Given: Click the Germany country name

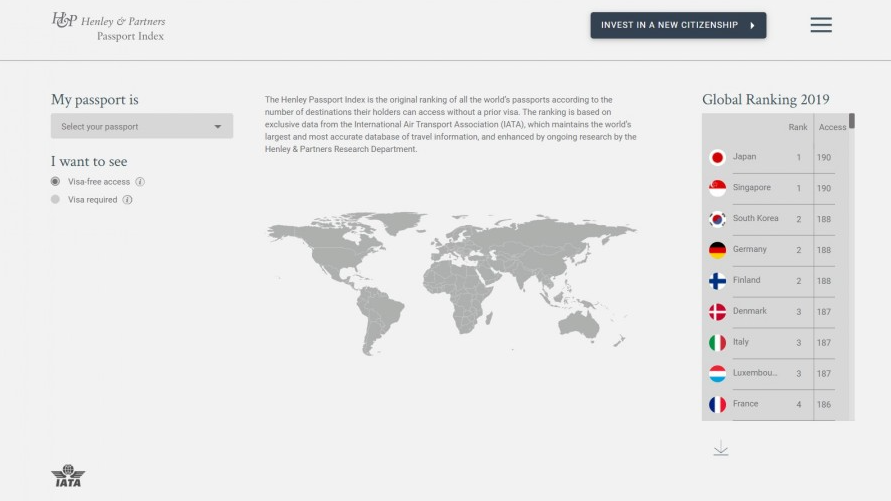Looking at the screenshot, I should 750,249.
